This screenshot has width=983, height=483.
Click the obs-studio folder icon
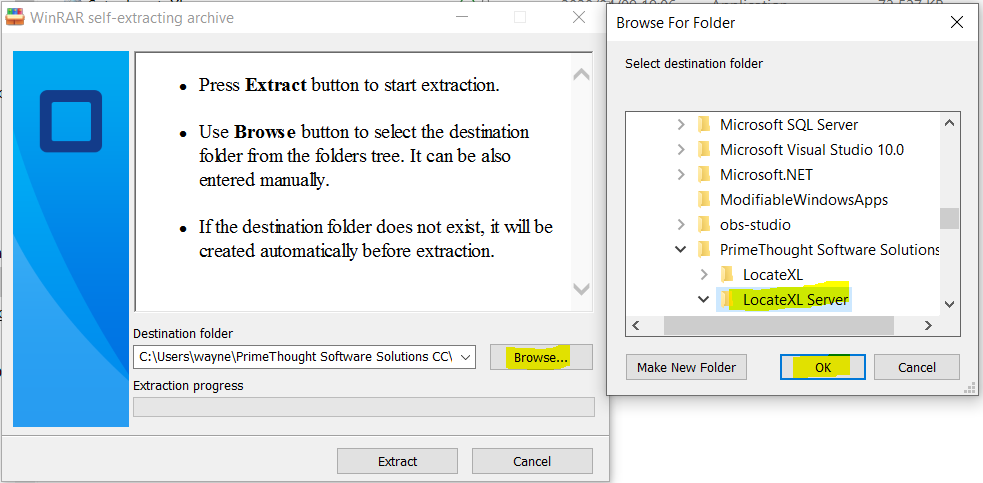click(x=704, y=224)
